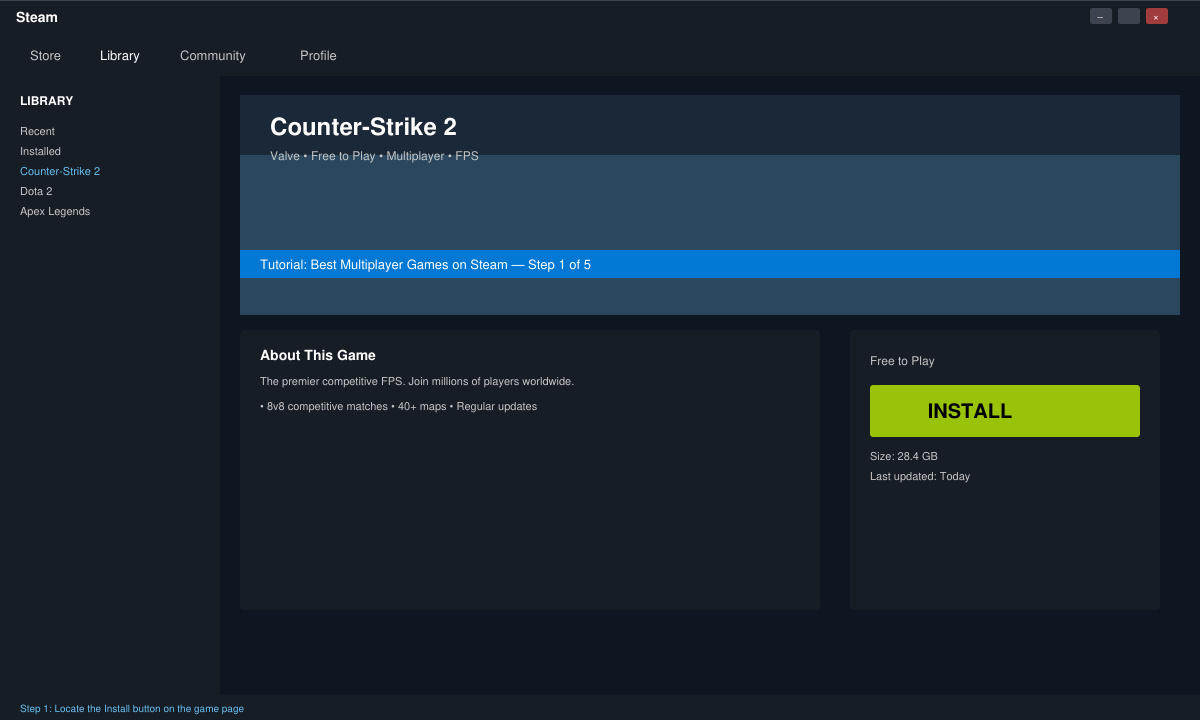Screen dimensions: 1200x720
Task: Click the 'Size: 28.4 GB' text
Action: (904, 456)
